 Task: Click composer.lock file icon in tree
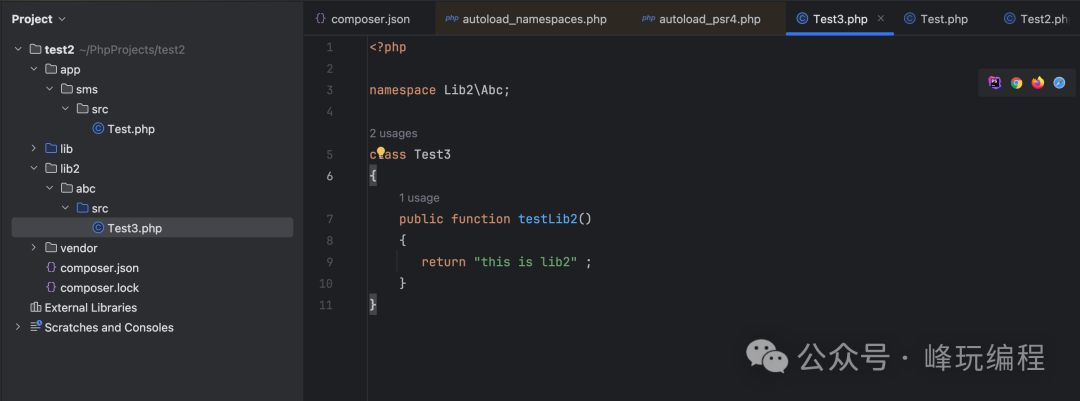coord(51,287)
